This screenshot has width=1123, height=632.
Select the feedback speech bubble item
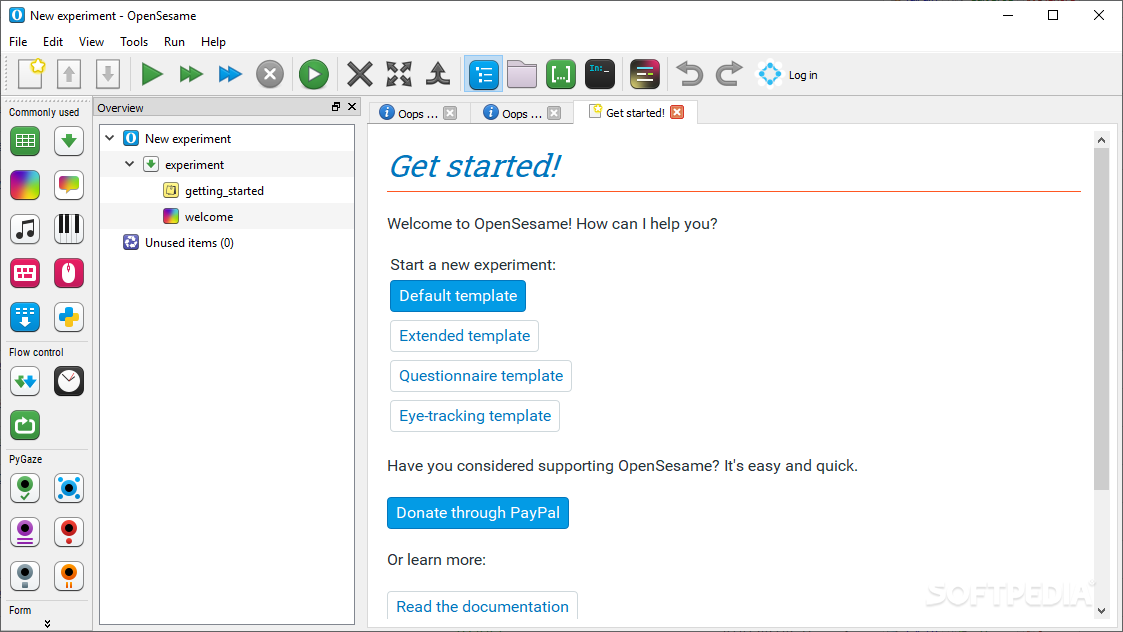[x=69, y=185]
